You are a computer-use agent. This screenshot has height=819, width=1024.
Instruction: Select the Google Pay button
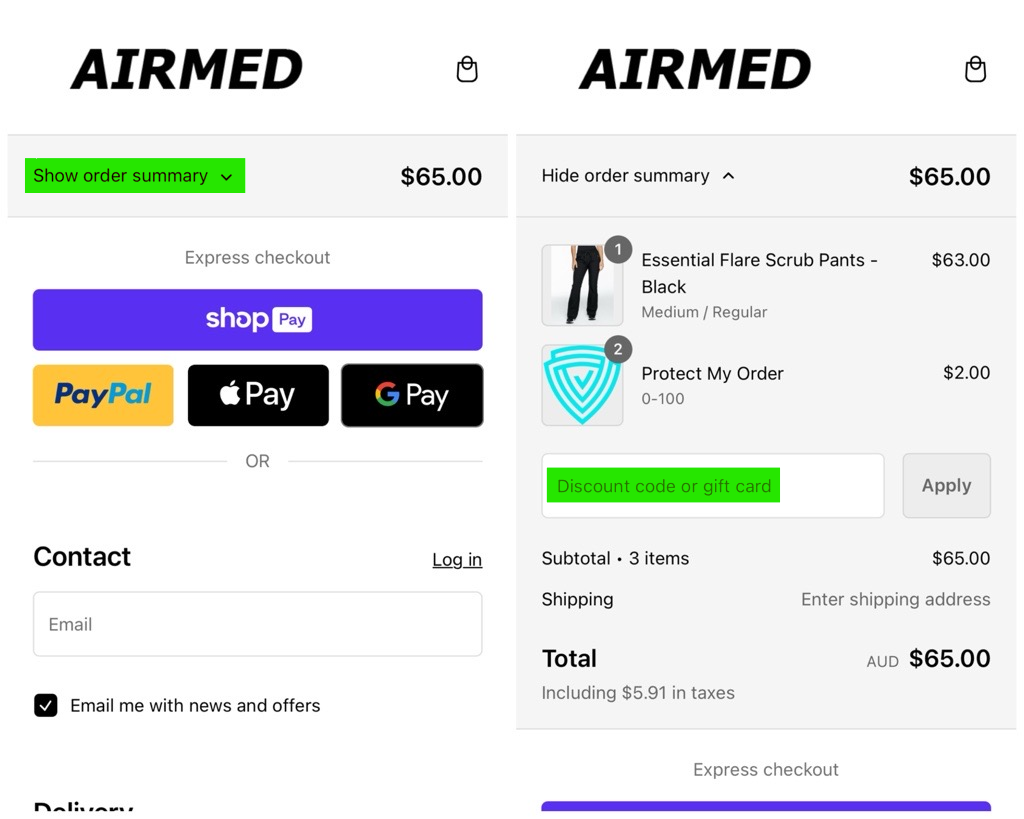coord(412,395)
